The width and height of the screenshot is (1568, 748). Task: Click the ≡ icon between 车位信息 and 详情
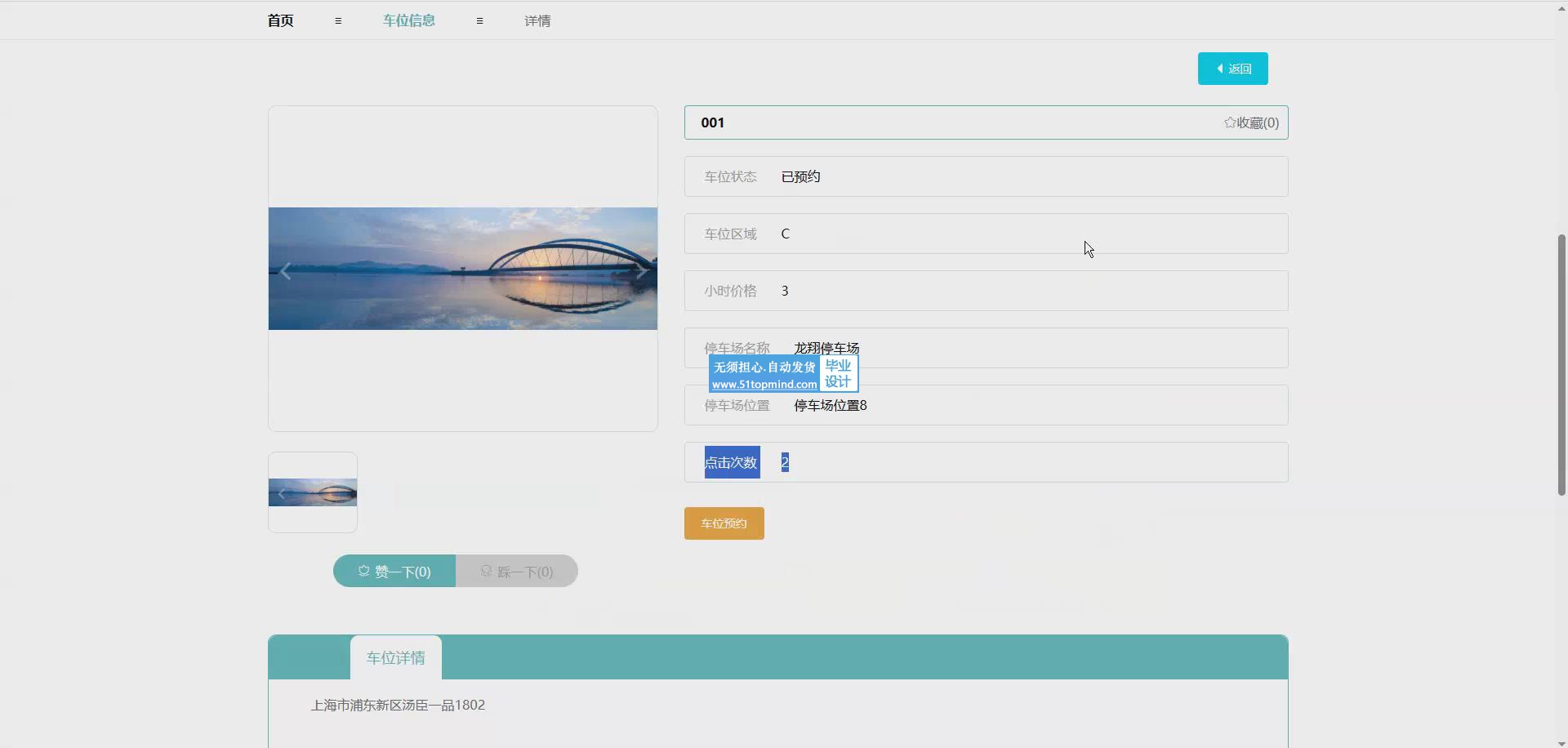pos(479,21)
